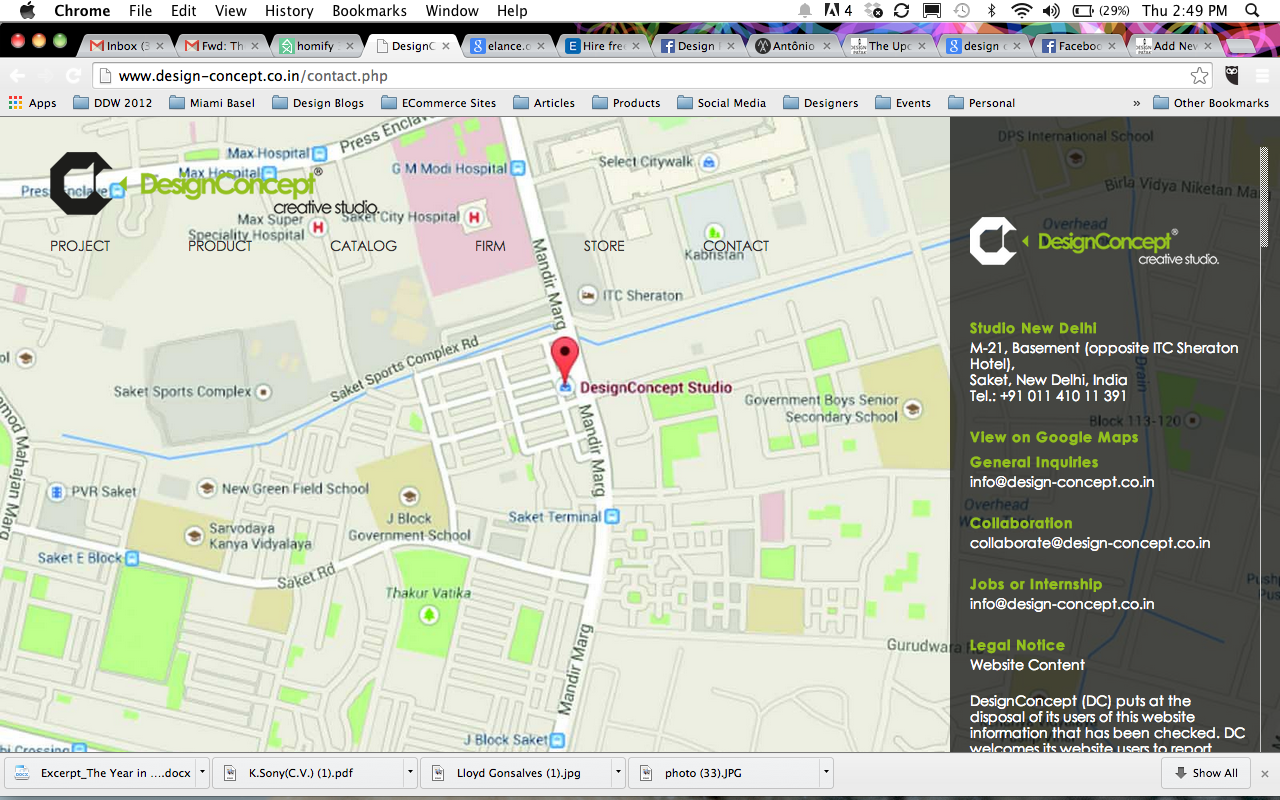Switch to the homify tab
This screenshot has height=800, width=1280.
tap(317, 46)
